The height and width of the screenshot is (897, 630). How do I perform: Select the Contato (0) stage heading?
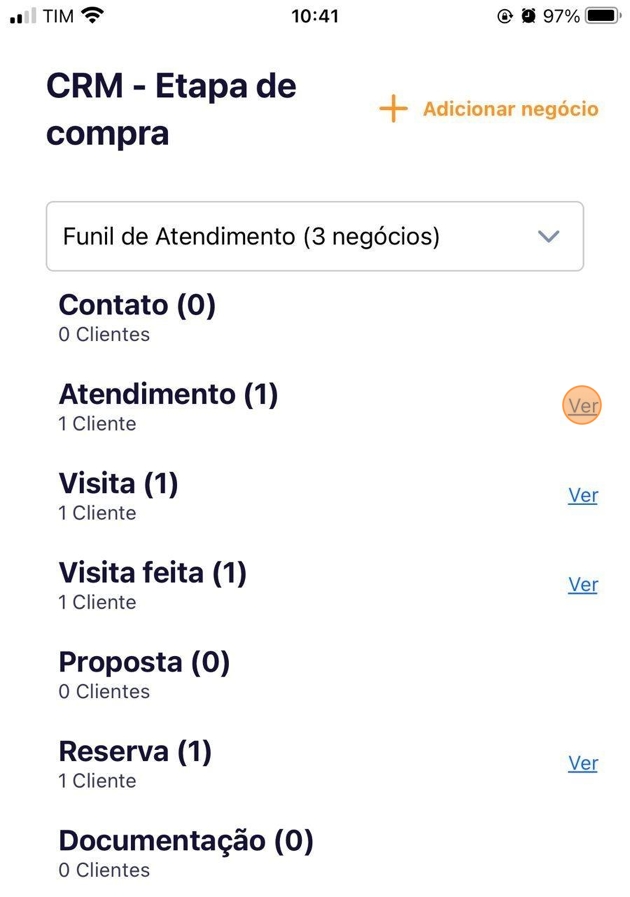(x=137, y=305)
